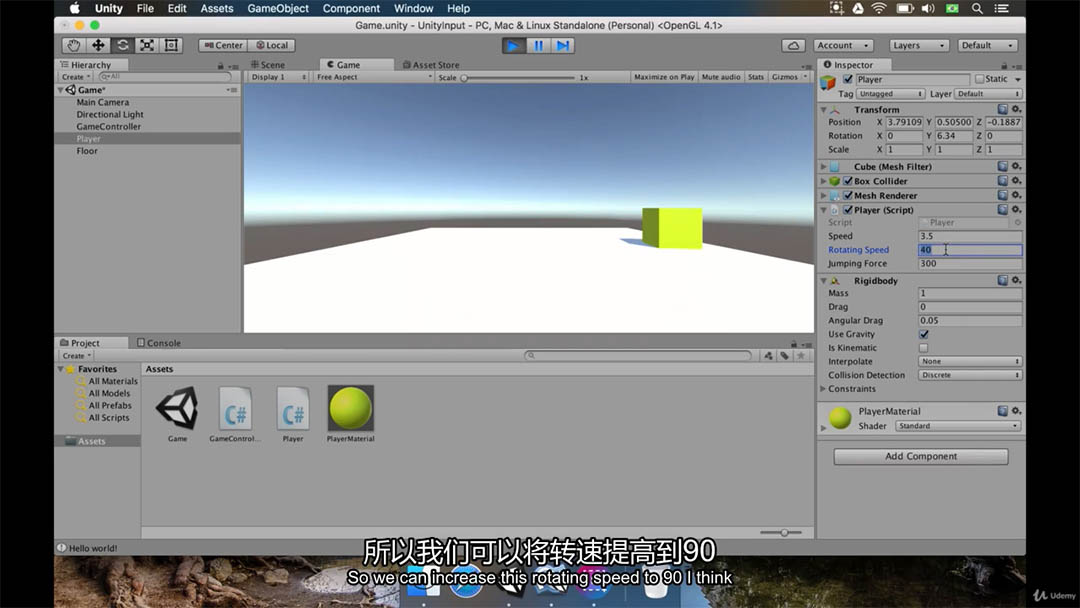Screen dimensions: 1080x608
Task: Open the Layers dropdown in toolbar
Action: [x=918, y=45]
